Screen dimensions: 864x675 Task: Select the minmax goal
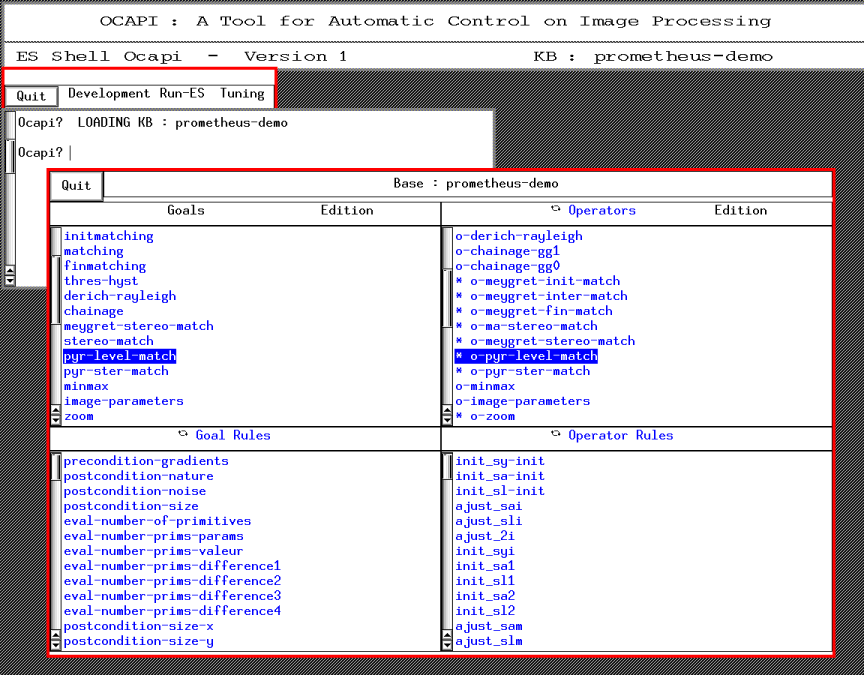point(86,386)
